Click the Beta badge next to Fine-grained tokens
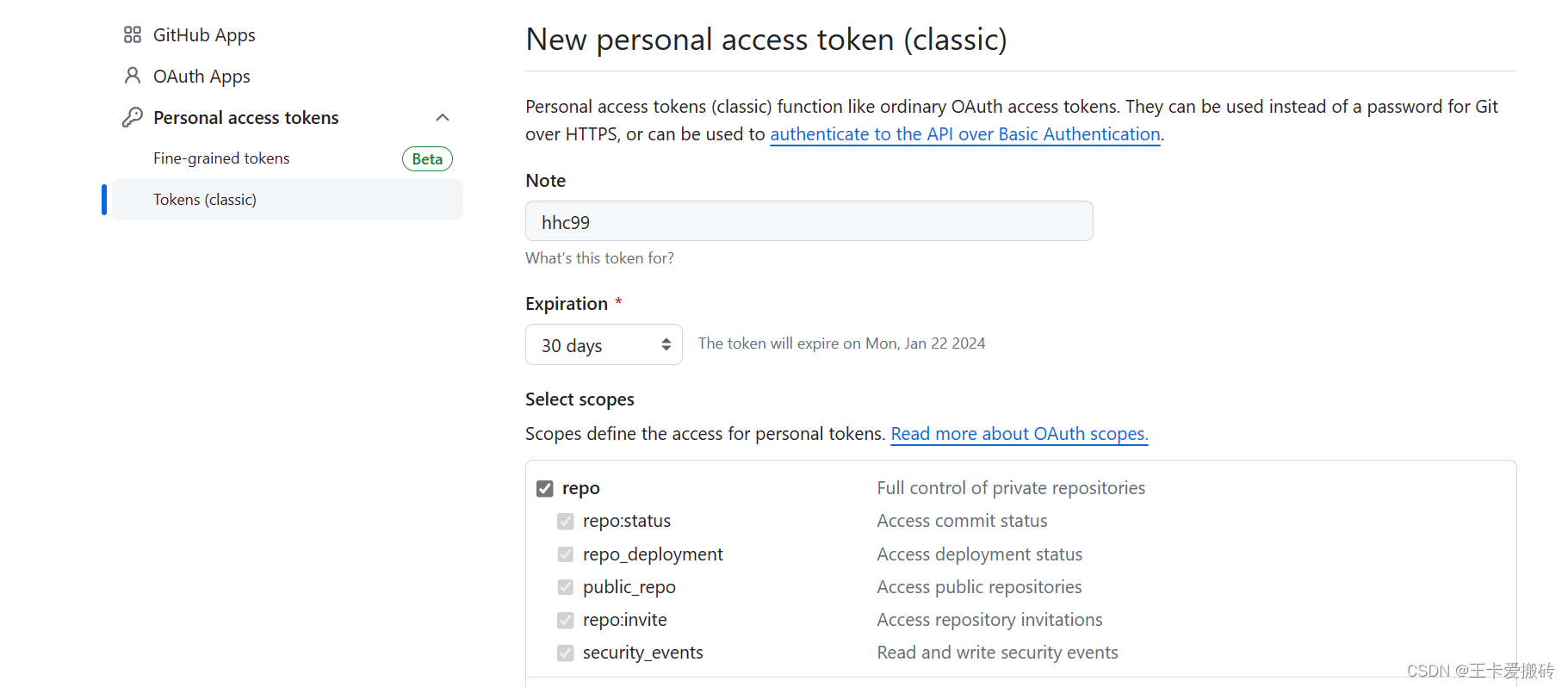The height and width of the screenshot is (687, 1568). click(x=427, y=158)
